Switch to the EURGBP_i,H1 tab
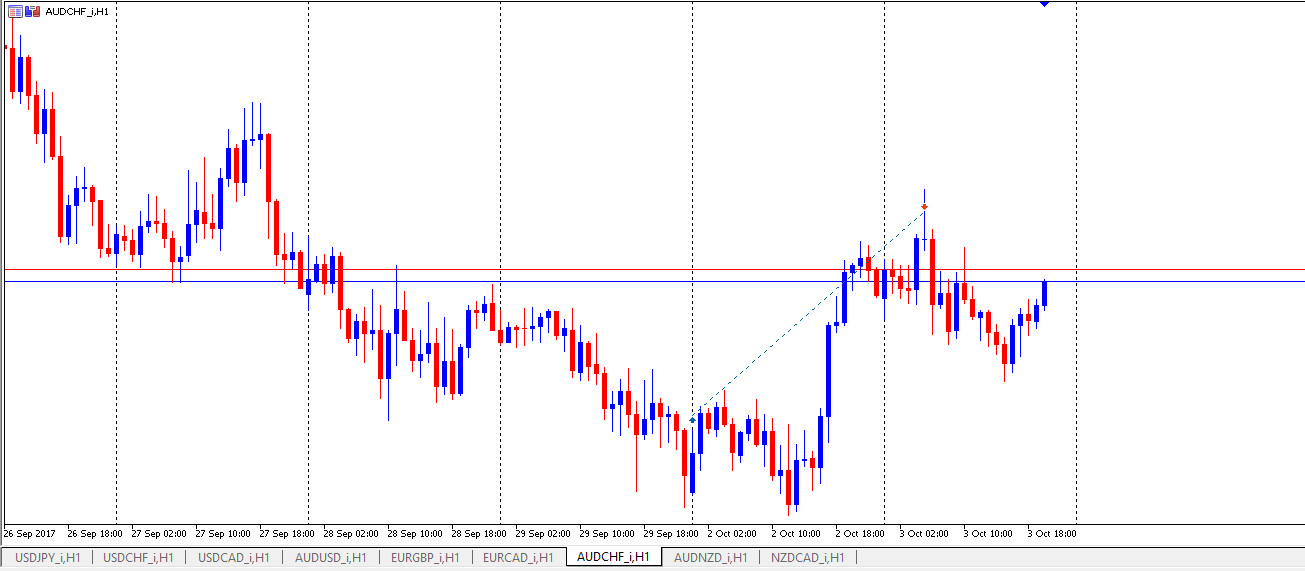 click(x=425, y=557)
